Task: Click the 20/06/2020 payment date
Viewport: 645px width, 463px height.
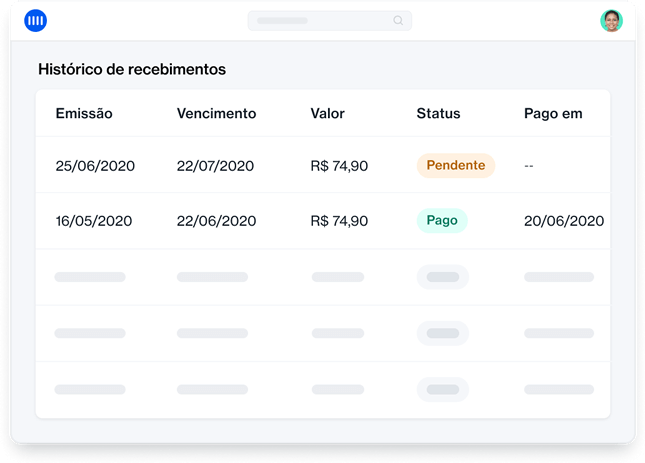Action: (x=564, y=221)
